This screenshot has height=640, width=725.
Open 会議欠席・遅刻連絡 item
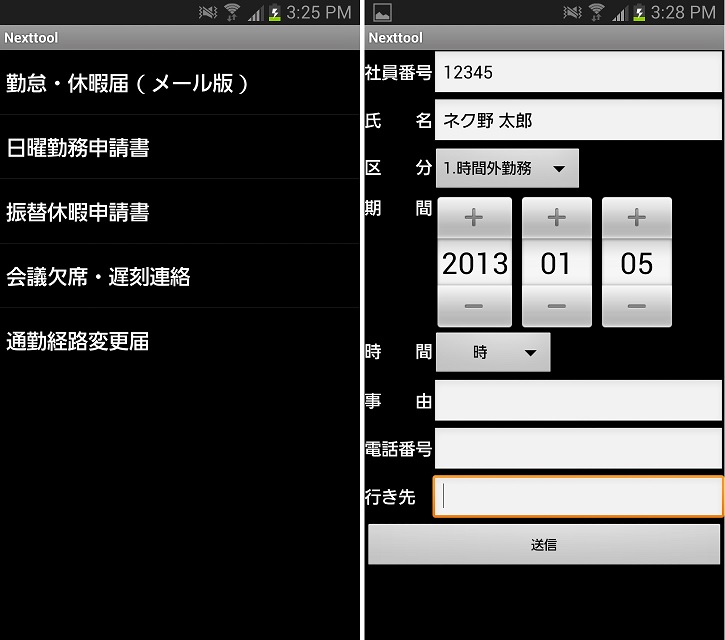179,276
